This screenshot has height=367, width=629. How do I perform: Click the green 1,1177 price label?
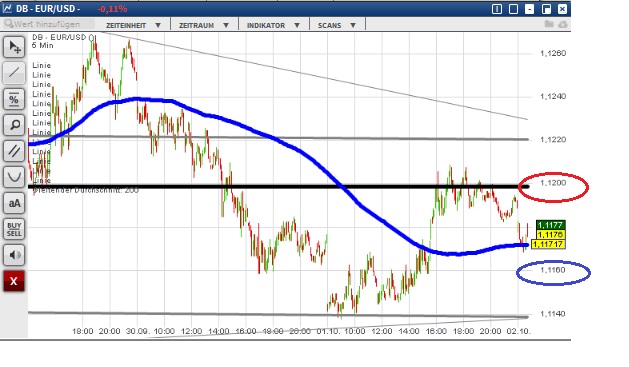[551, 225]
